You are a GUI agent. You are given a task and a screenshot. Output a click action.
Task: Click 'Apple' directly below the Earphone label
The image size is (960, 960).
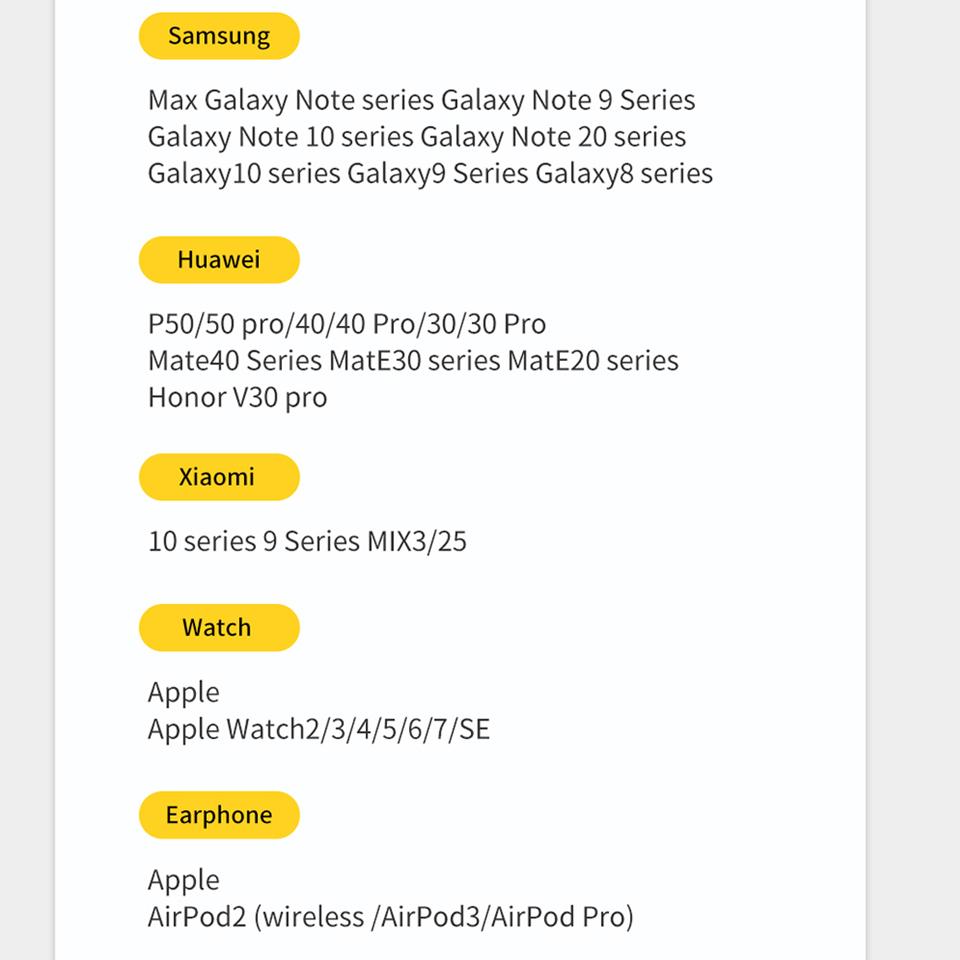tap(184, 881)
